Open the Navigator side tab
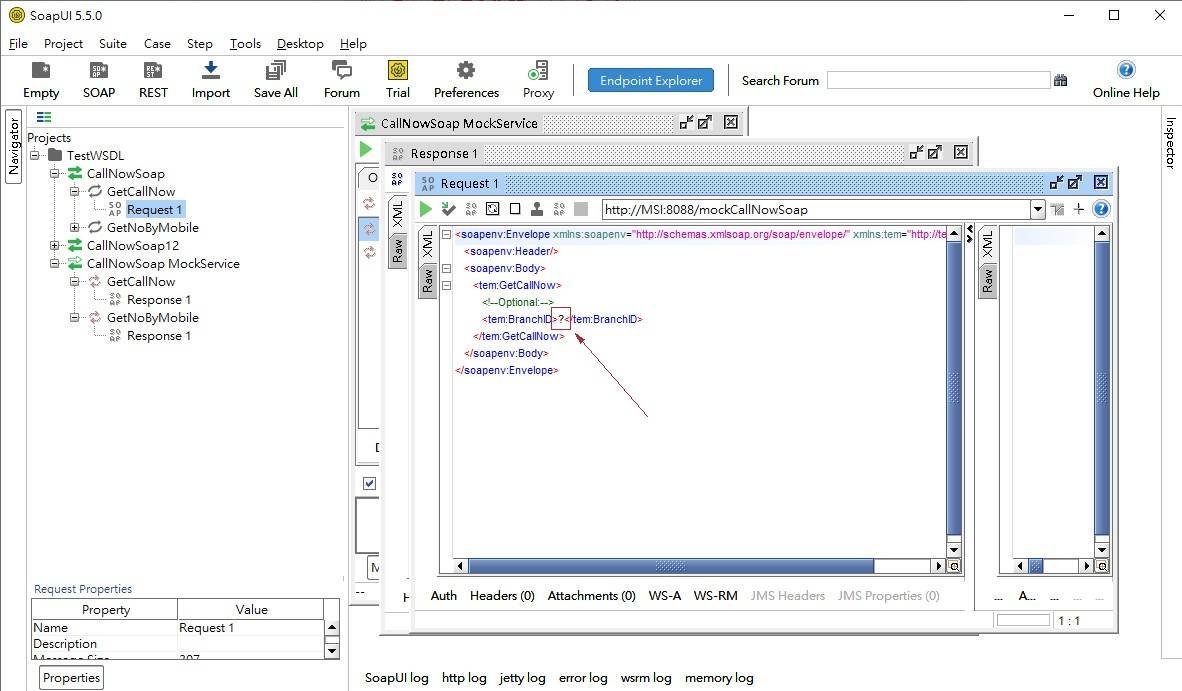 [x=14, y=146]
